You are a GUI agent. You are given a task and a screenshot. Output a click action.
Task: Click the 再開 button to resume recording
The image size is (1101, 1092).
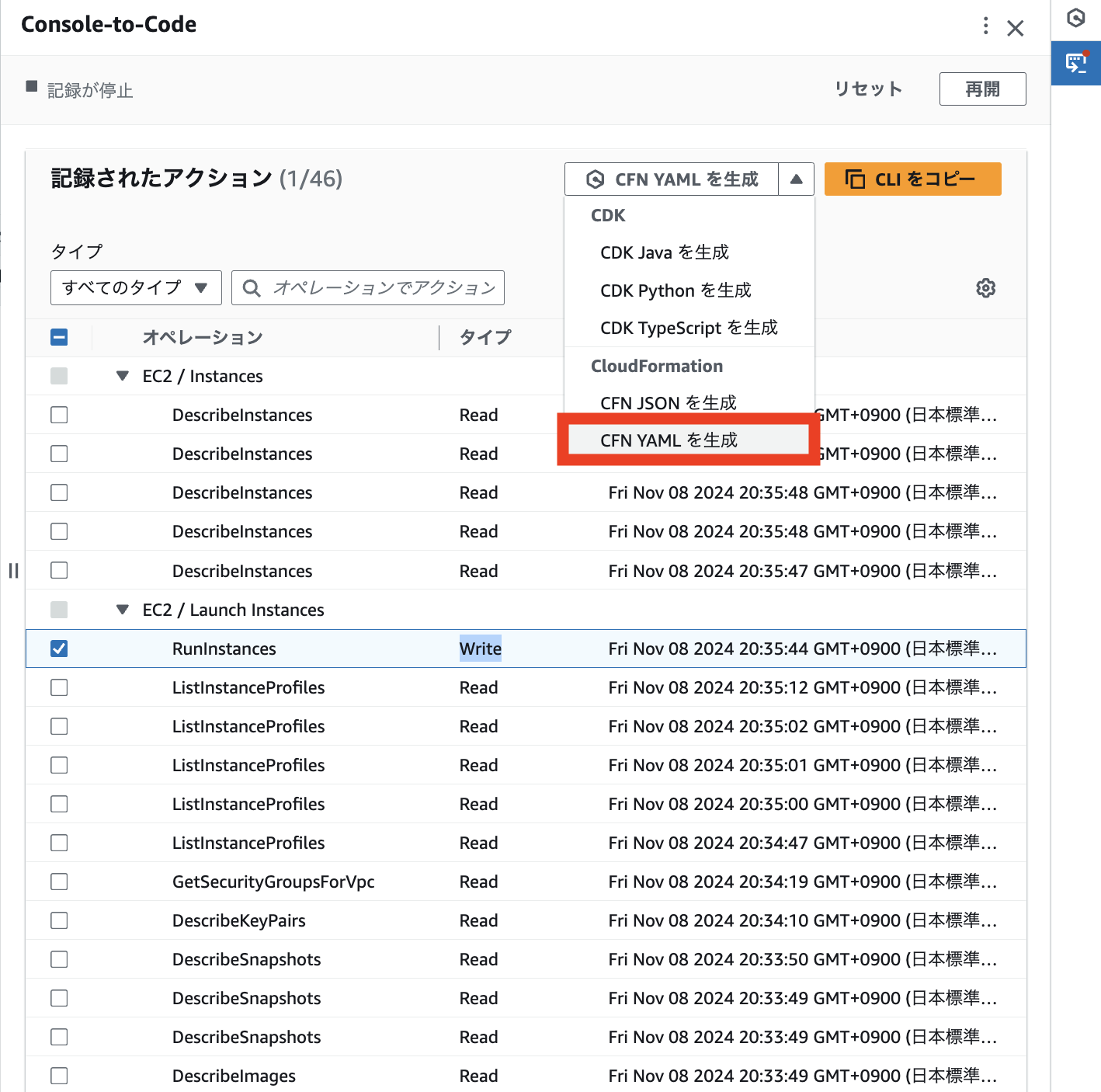pyautogui.click(x=982, y=89)
